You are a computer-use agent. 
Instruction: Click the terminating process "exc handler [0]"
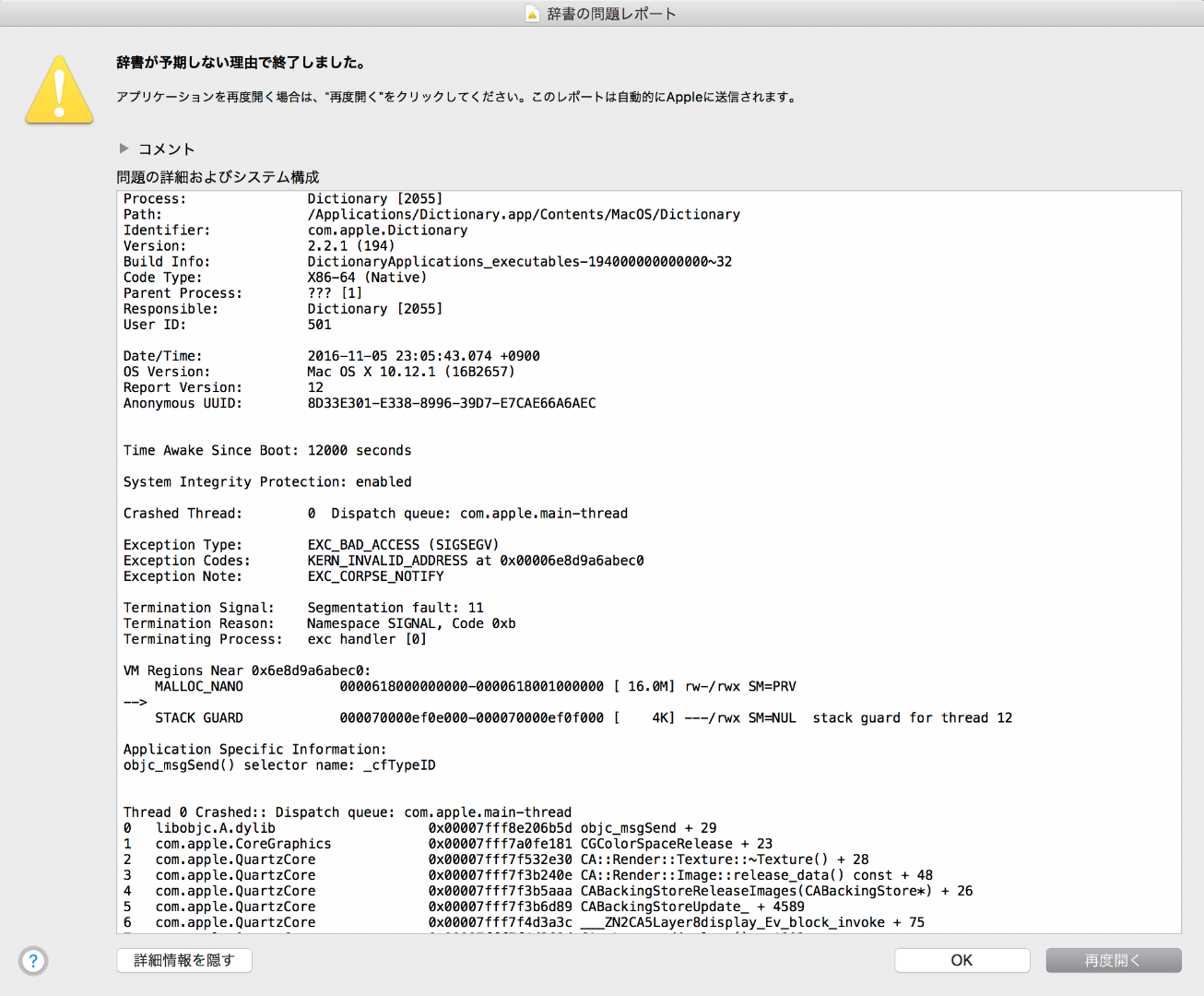point(367,639)
